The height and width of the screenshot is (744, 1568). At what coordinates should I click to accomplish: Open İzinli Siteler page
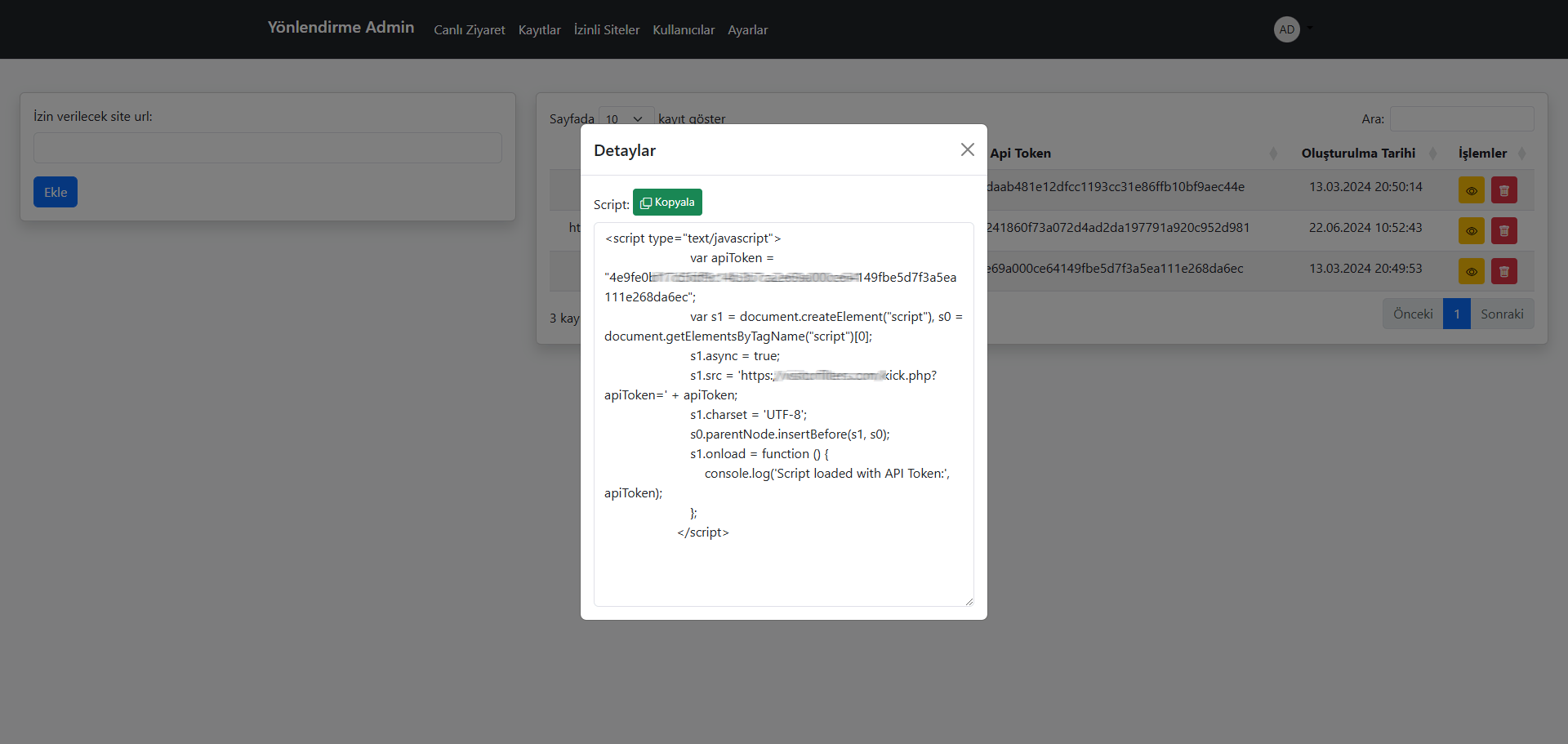coord(607,30)
